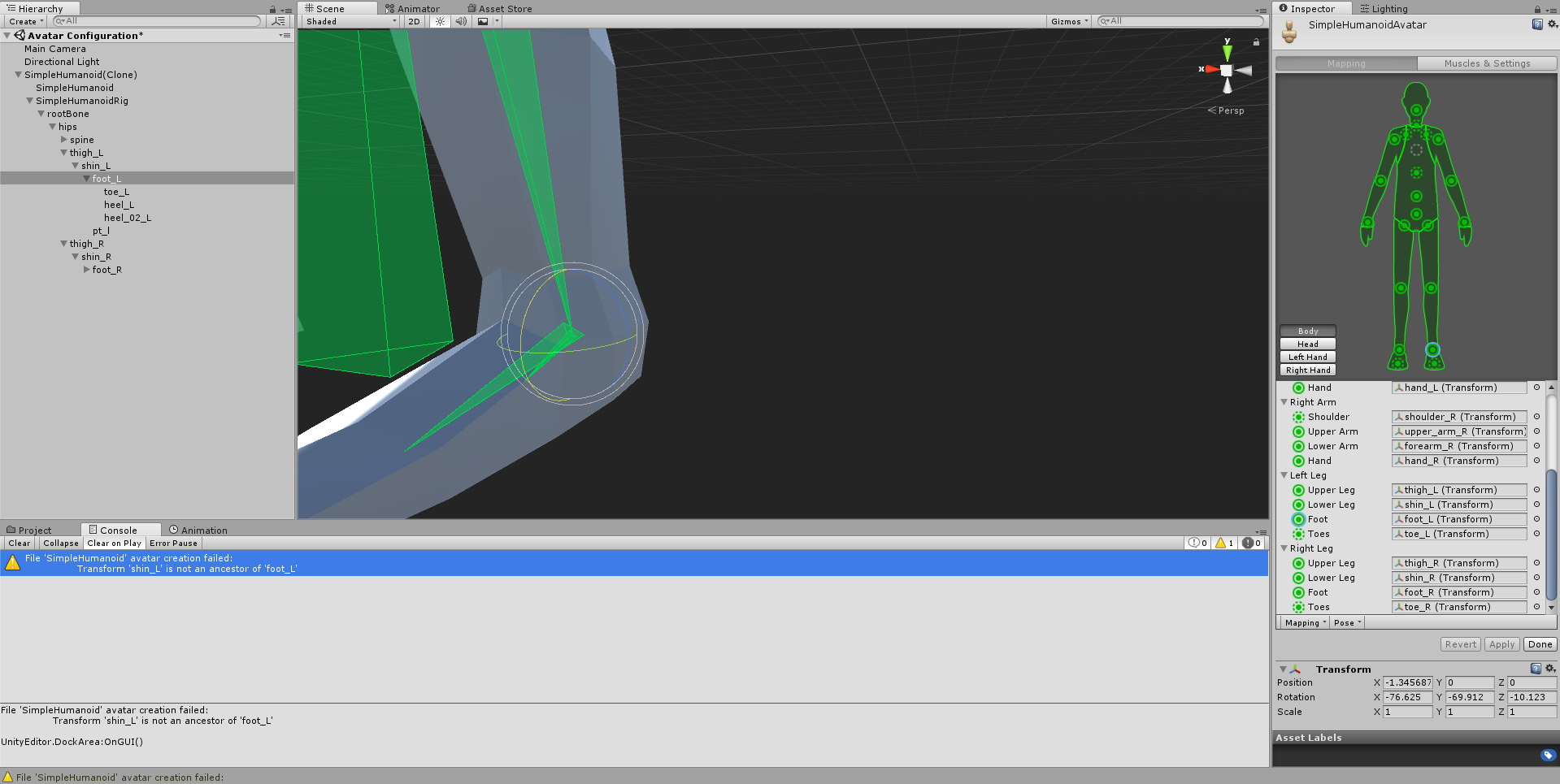This screenshot has width=1560, height=784.
Task: Clear the Console log
Action: [20, 544]
